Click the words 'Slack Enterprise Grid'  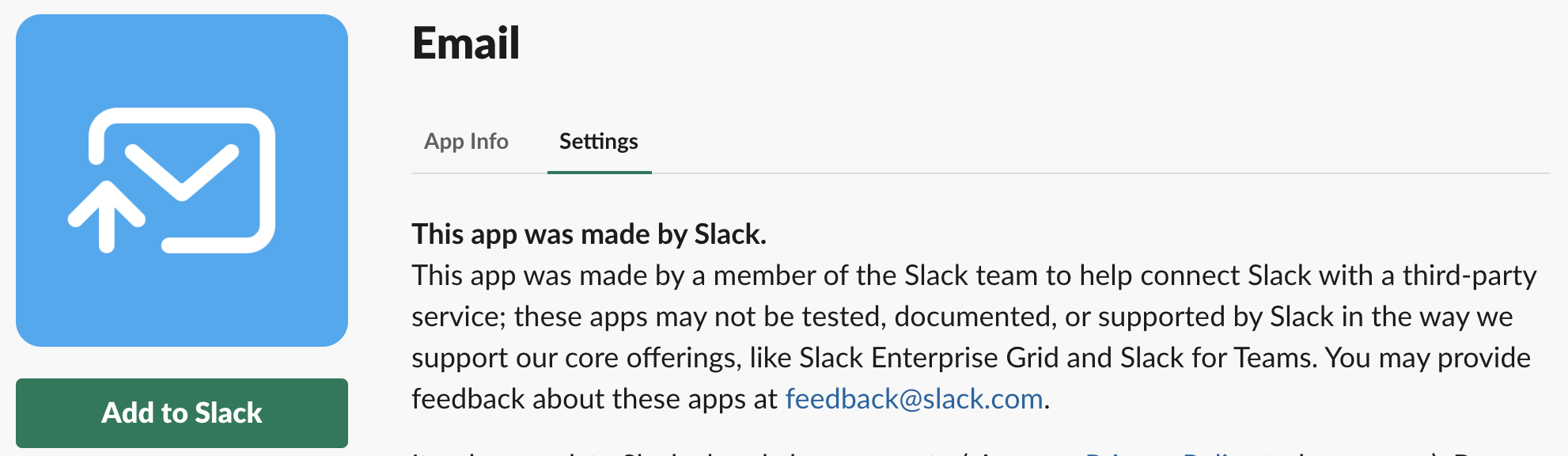(x=929, y=358)
